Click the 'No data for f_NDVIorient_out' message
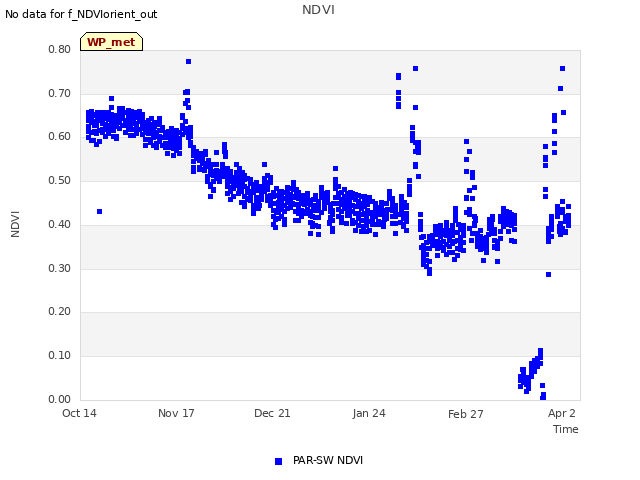Image resolution: width=640 pixels, height=480 pixels. point(81,14)
